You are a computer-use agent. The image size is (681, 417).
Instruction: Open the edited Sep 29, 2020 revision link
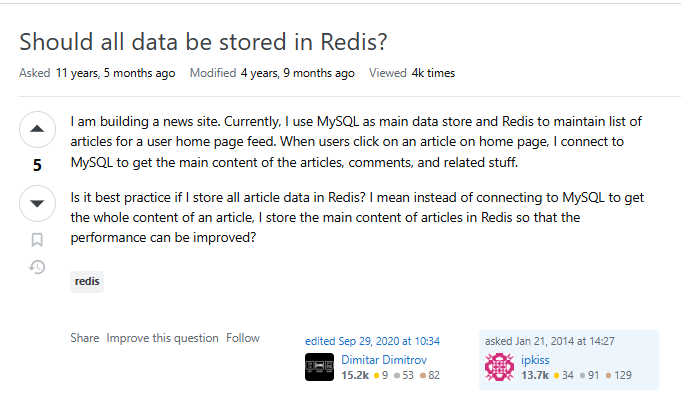(372, 341)
